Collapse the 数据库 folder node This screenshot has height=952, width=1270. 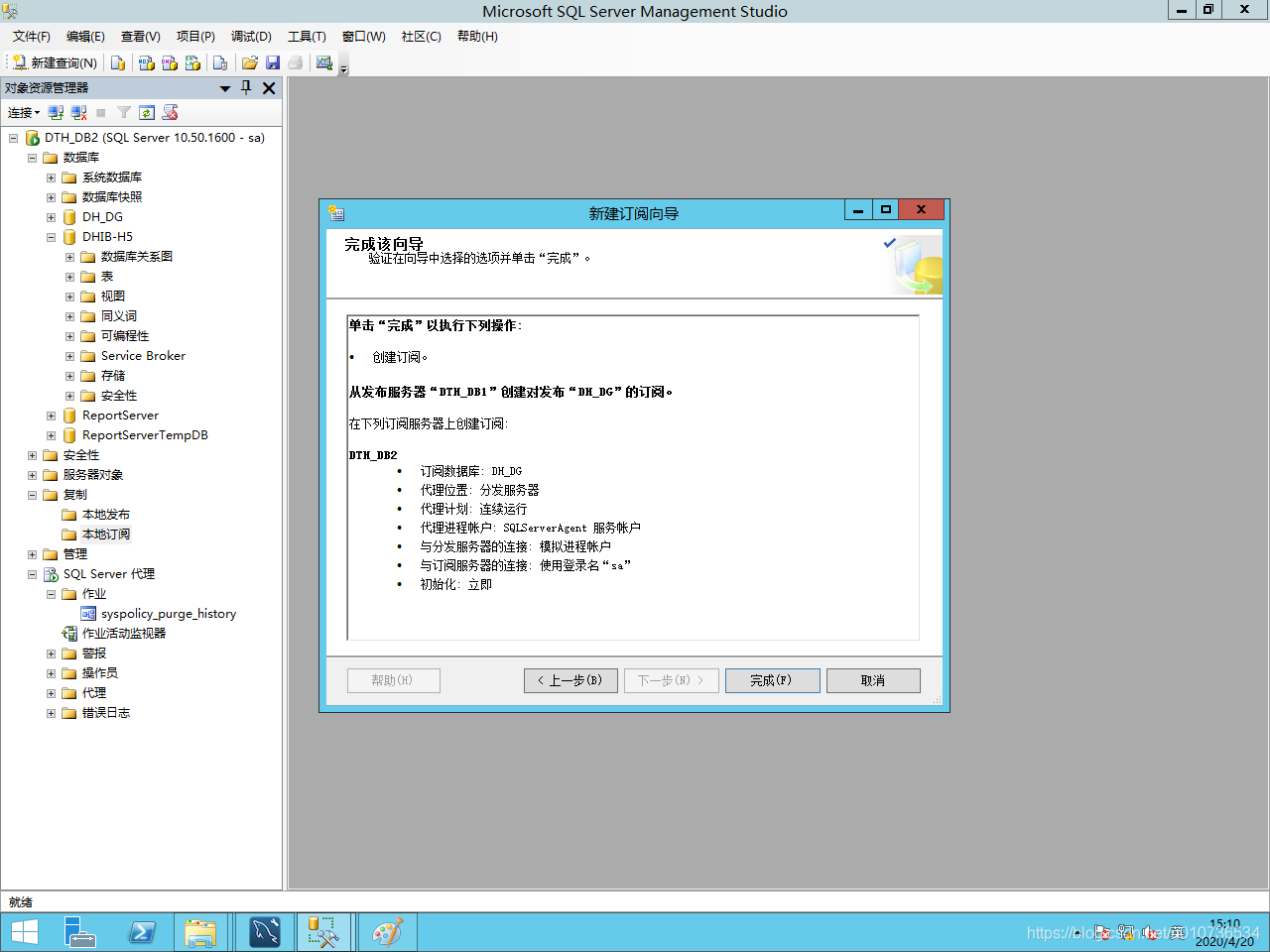pyautogui.click(x=32, y=158)
